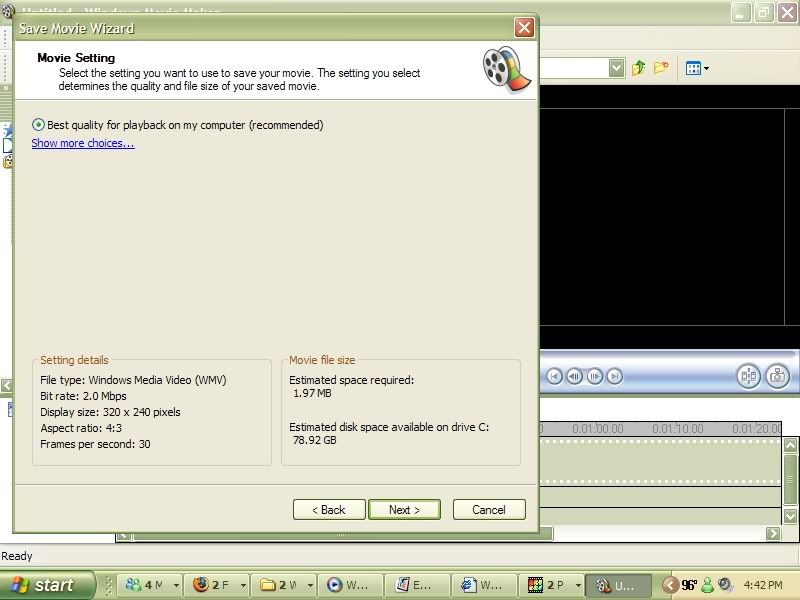Click the monitor seek bar above playback controls
The image size is (800, 600).
(x=668, y=354)
